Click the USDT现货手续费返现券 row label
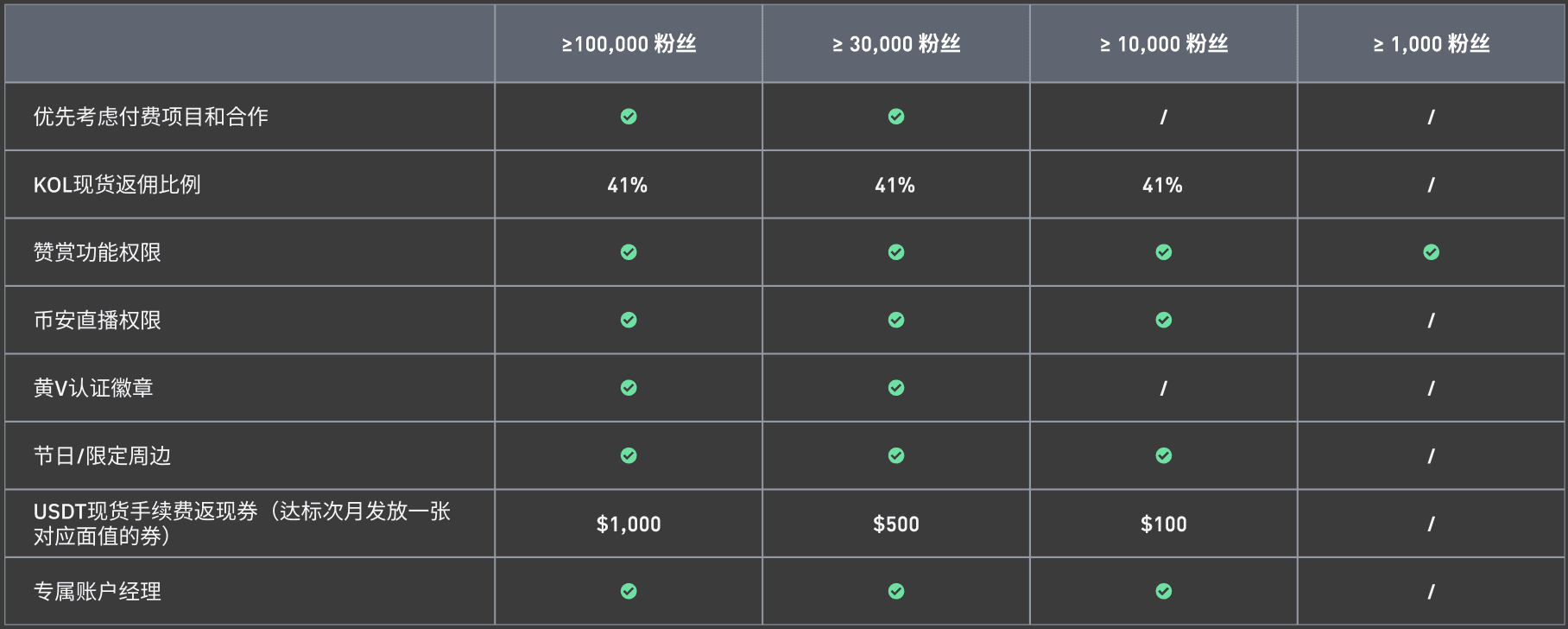The image size is (1568, 629). coord(242,524)
